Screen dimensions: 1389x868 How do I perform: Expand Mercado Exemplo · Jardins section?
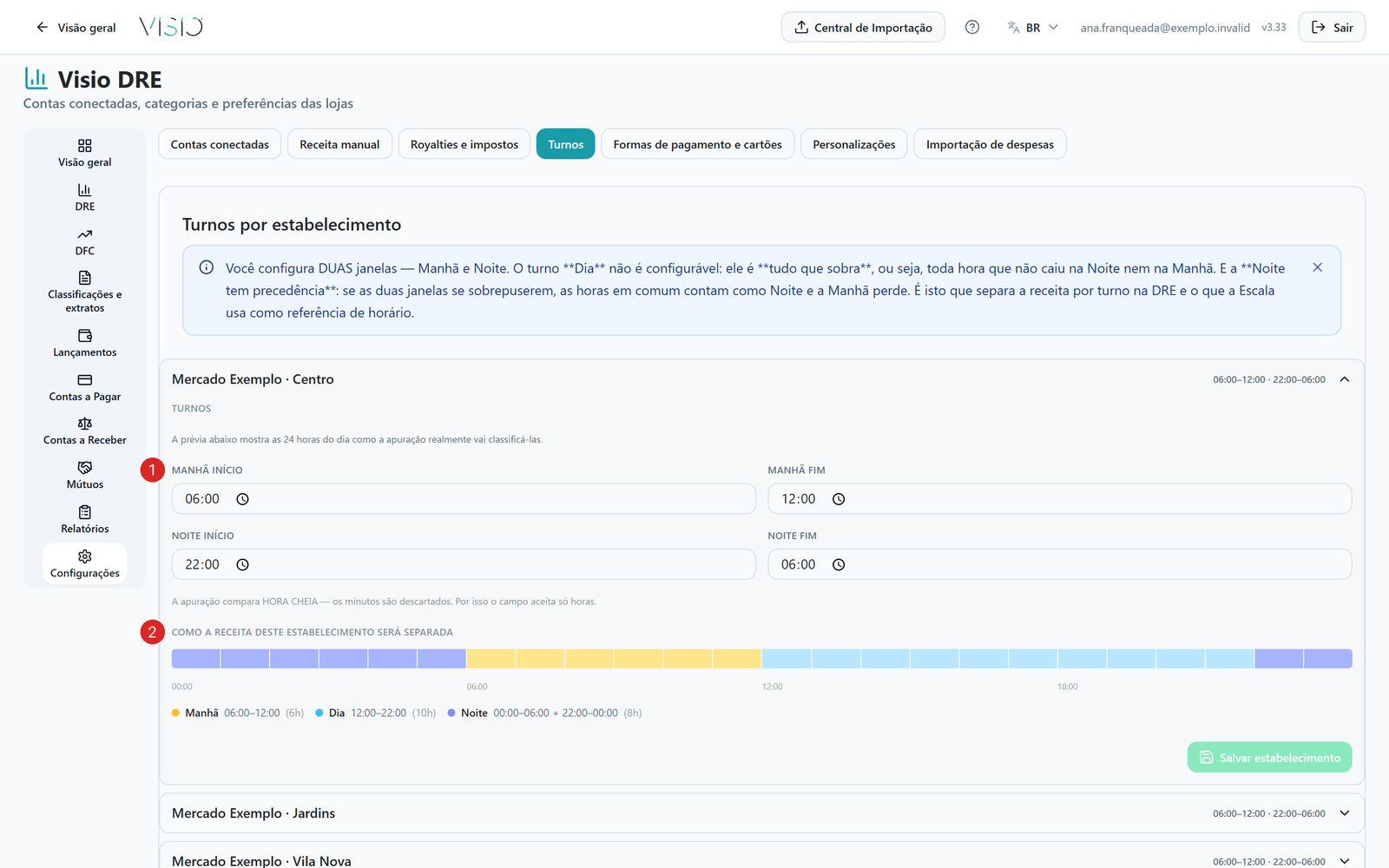[x=1345, y=813]
